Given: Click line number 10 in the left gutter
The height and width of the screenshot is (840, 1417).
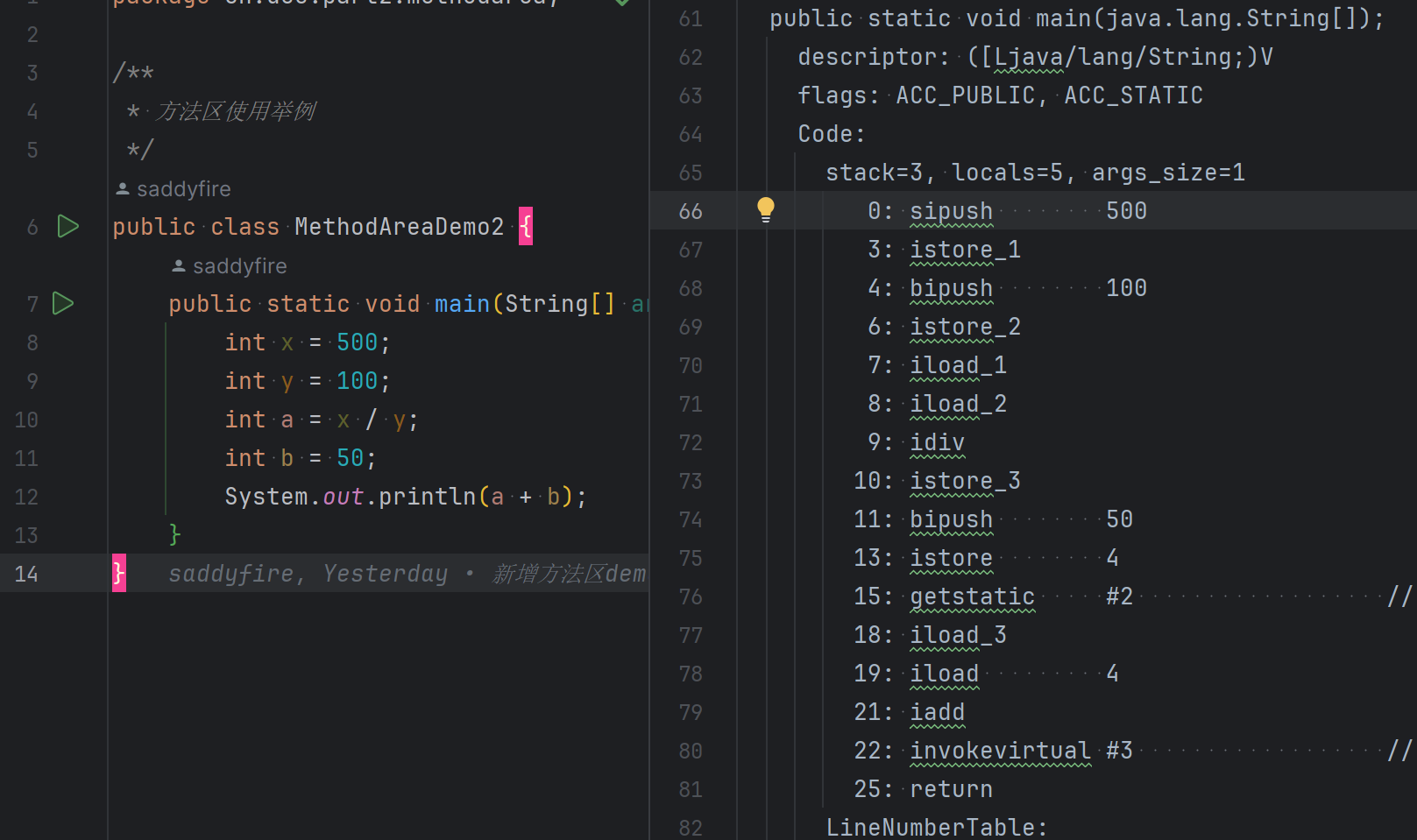Looking at the screenshot, I should [26, 420].
